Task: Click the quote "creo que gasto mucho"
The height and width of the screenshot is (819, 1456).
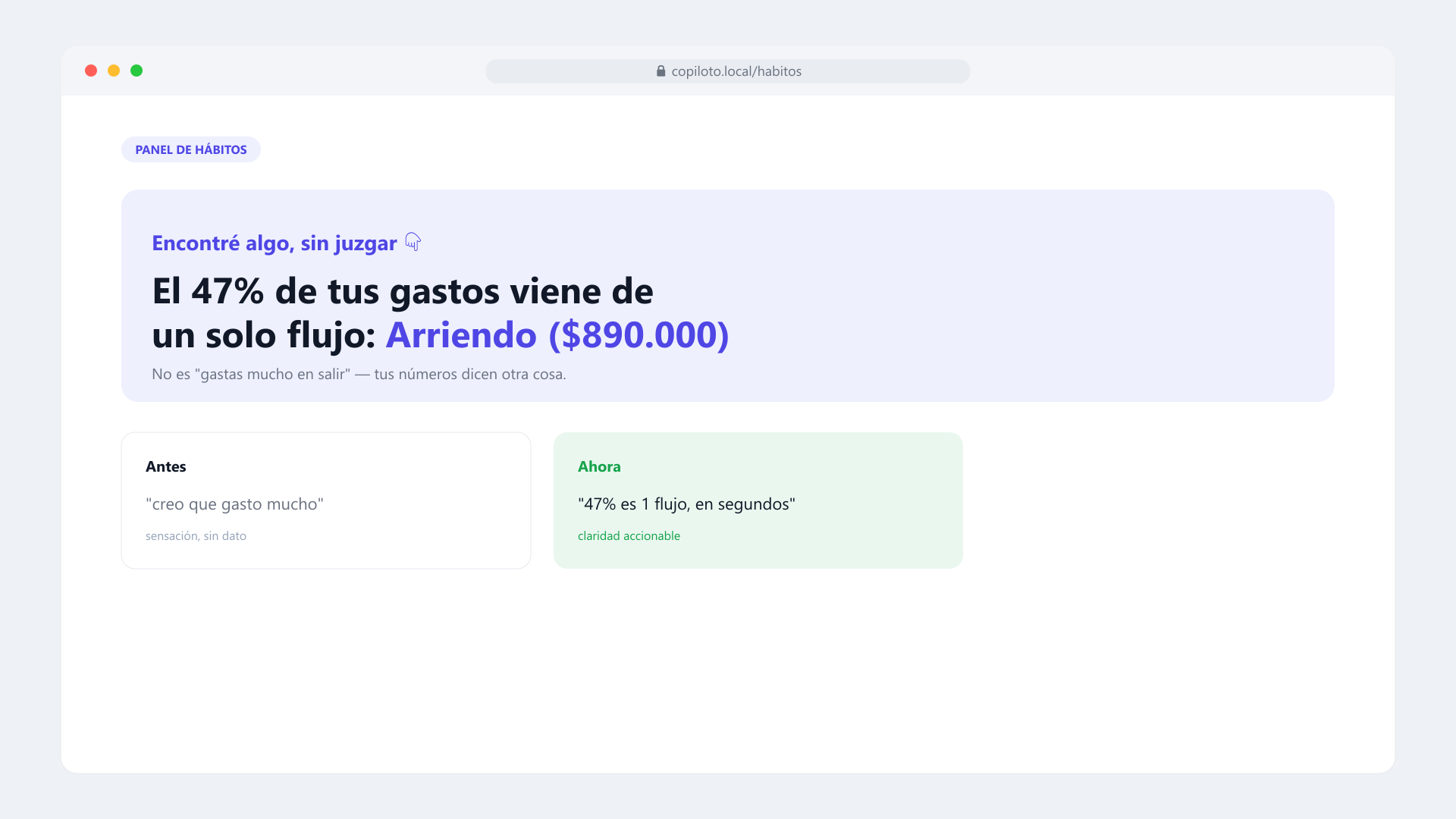Action: pos(234,504)
